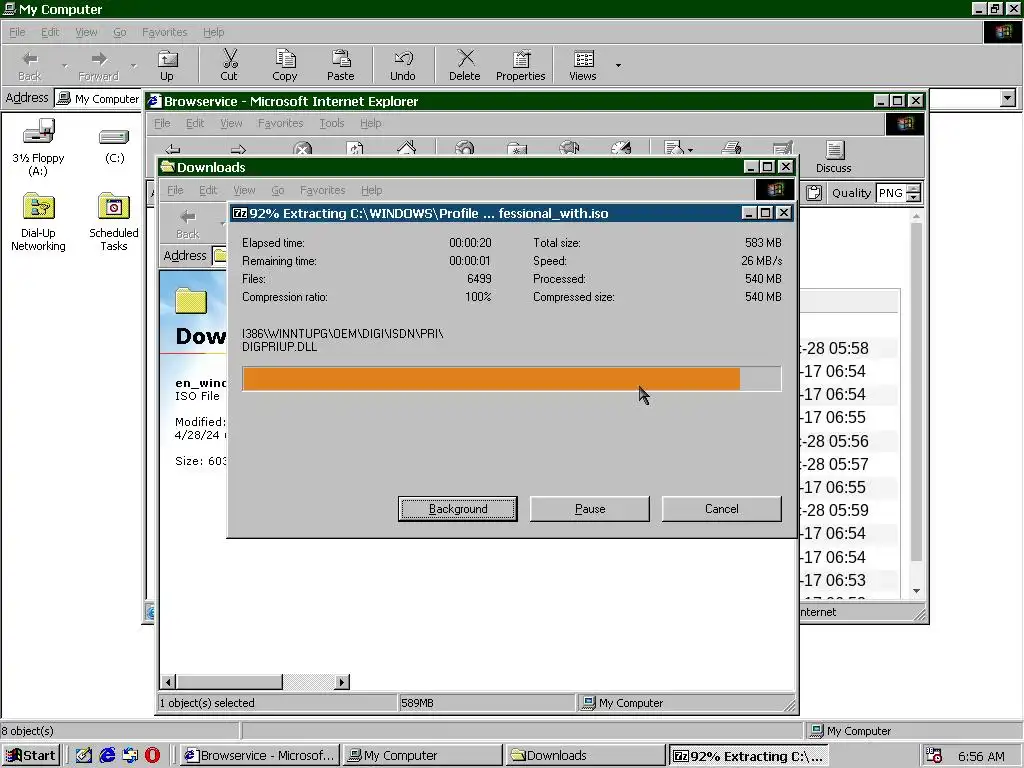The height and width of the screenshot is (768, 1024).
Task: Click the 6:56 AM clock
Action: pos(981,756)
